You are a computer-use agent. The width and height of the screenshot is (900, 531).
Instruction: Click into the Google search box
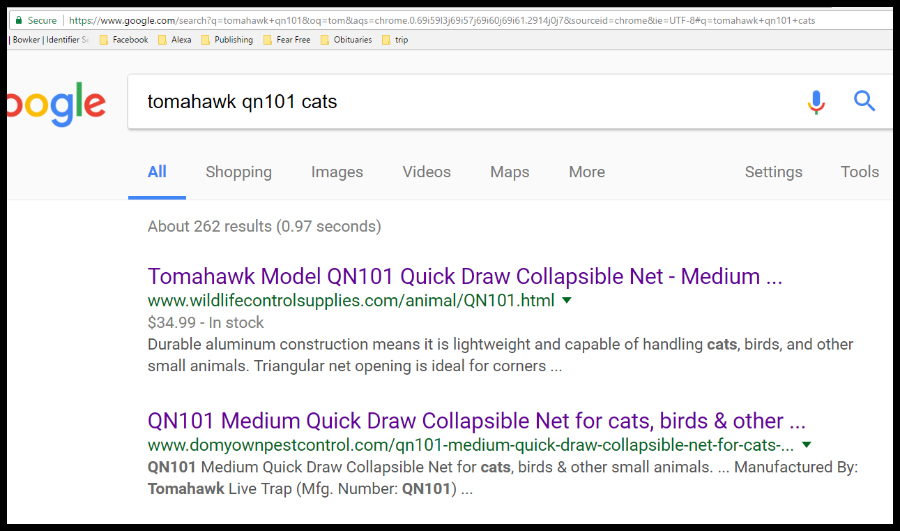[459, 102]
